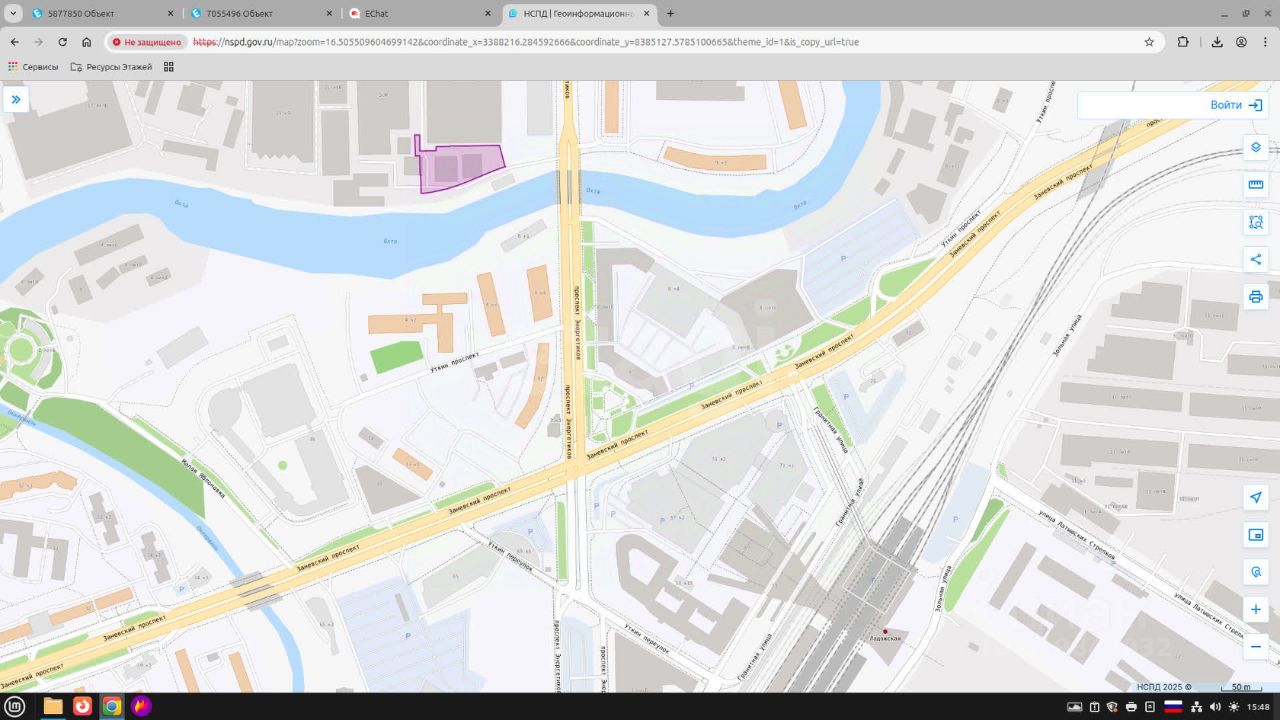1280x720 pixels.
Task: Center the map on my location
Action: 1256,498
